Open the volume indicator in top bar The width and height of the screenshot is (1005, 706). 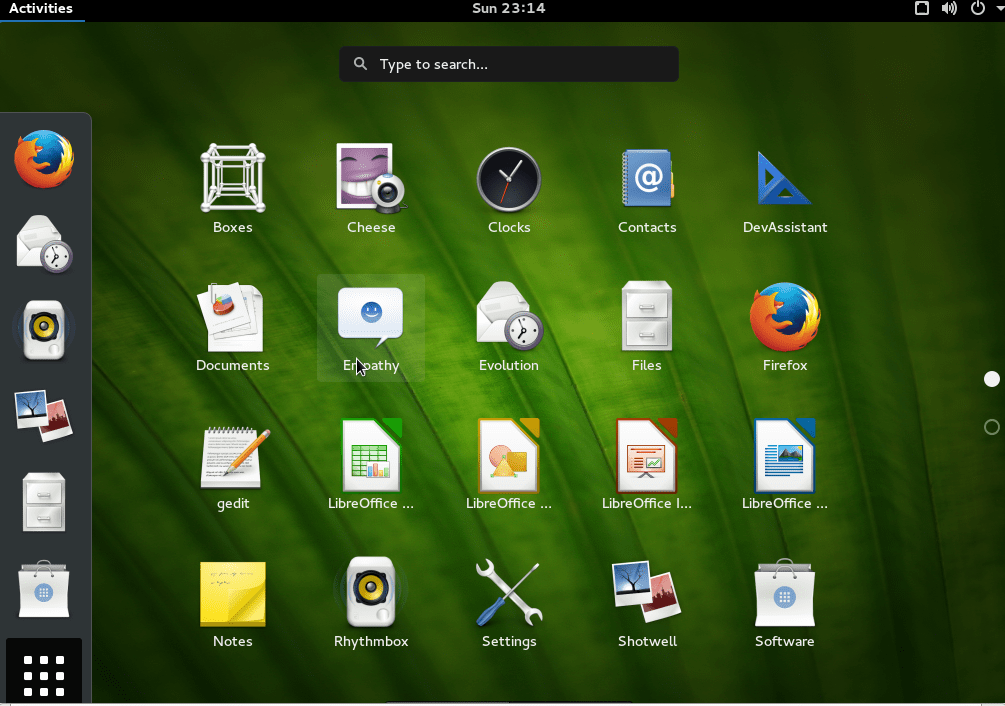[x=949, y=9]
